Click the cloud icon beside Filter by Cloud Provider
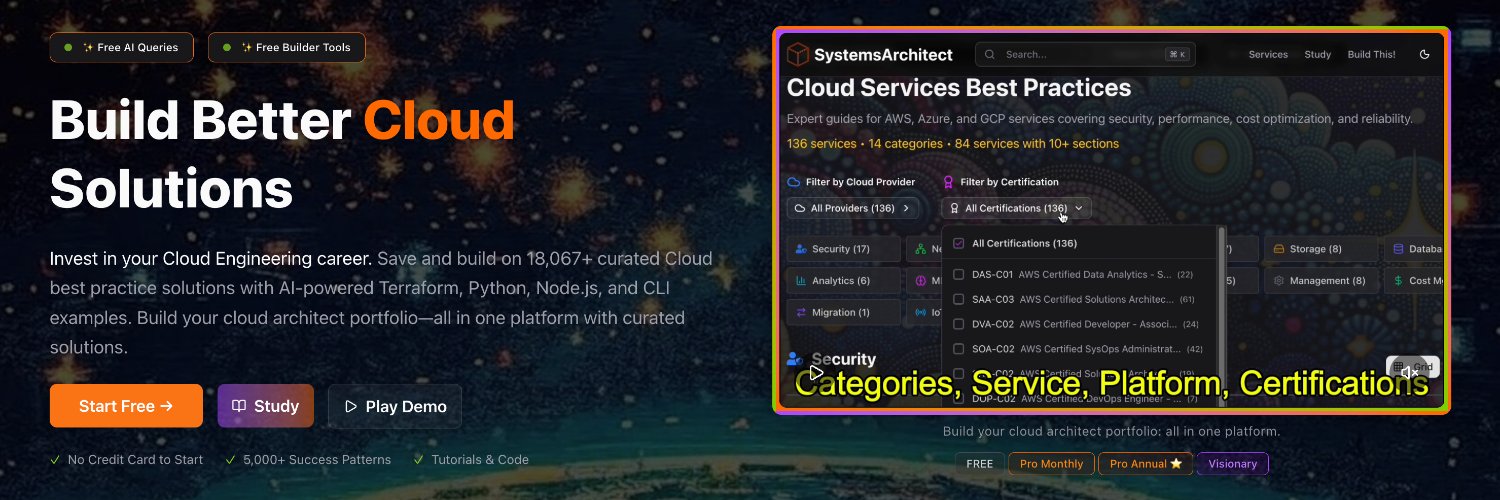 point(794,182)
